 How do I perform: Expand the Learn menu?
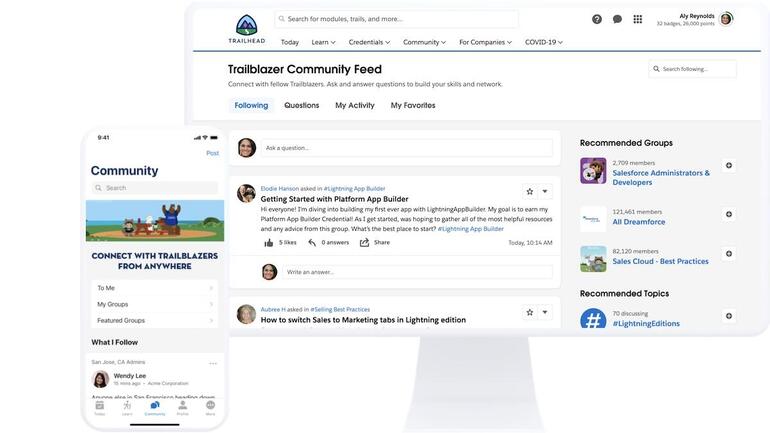click(323, 42)
